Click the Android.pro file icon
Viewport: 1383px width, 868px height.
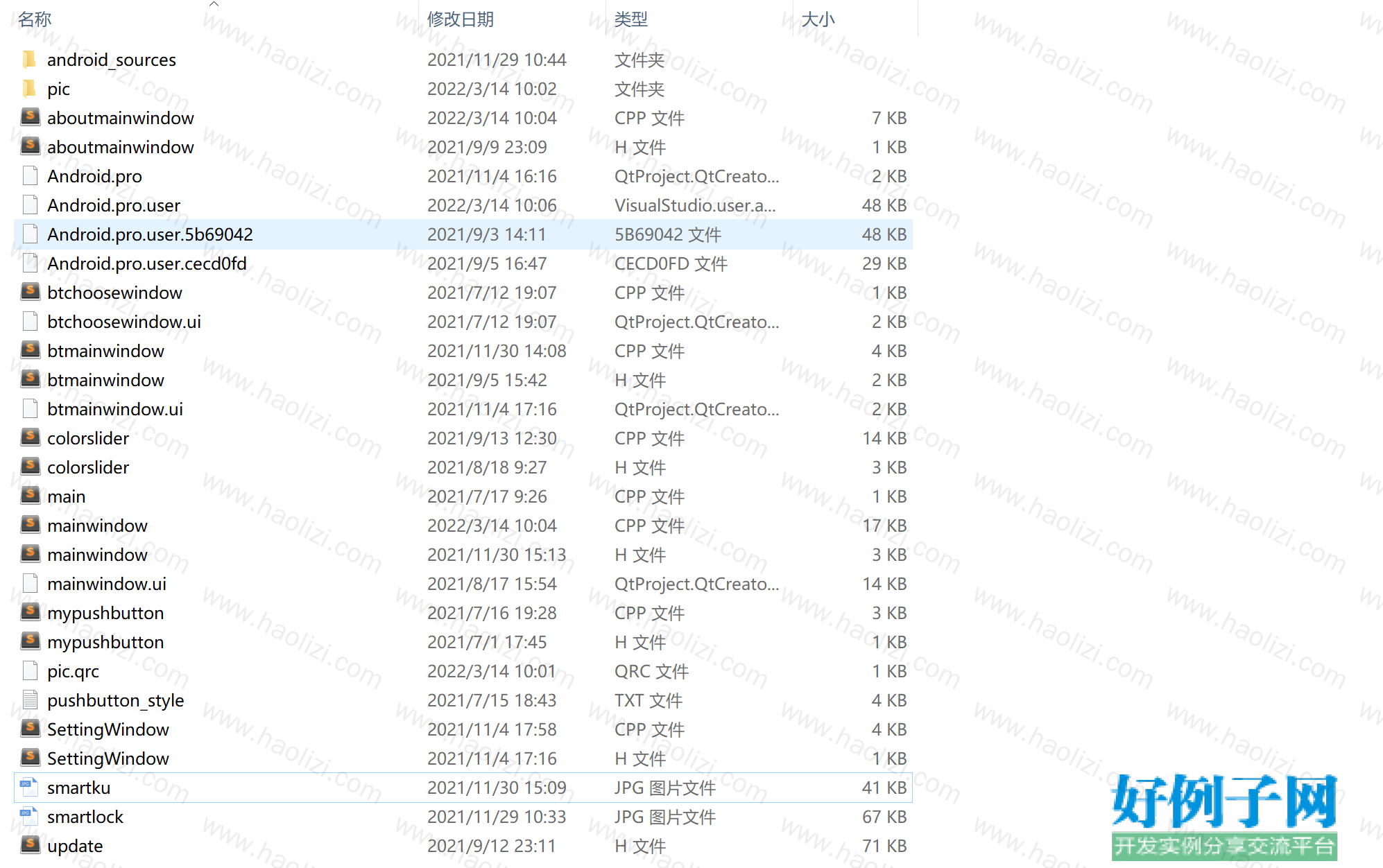click(x=30, y=176)
